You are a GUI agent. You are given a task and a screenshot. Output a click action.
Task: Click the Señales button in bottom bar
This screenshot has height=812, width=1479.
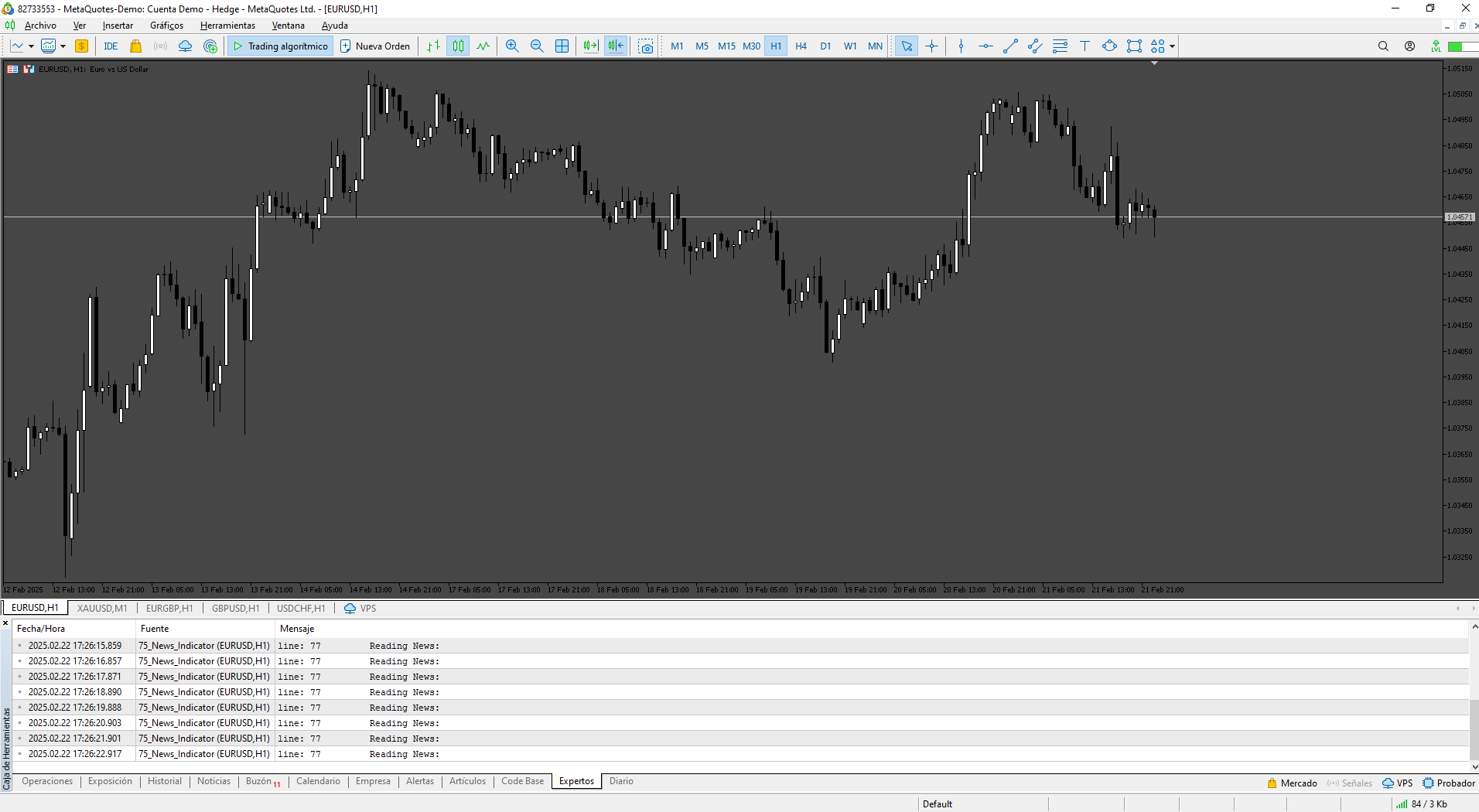1350,783
